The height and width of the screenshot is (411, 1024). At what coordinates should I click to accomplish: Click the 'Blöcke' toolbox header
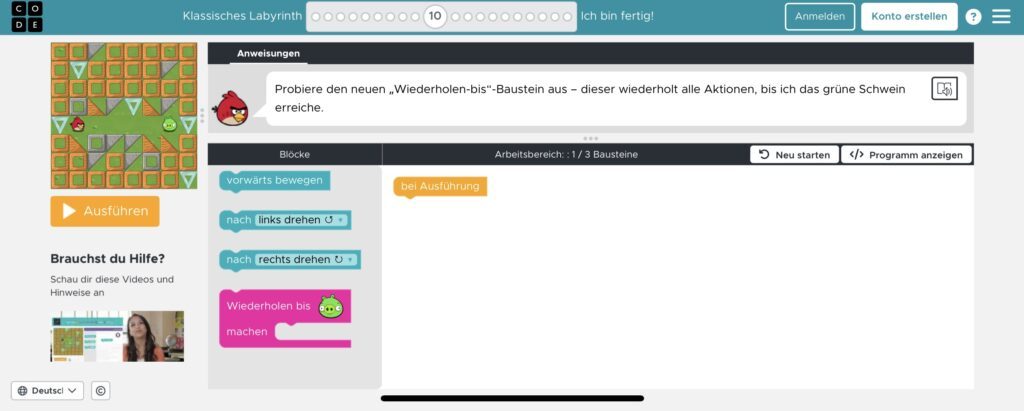click(x=295, y=155)
